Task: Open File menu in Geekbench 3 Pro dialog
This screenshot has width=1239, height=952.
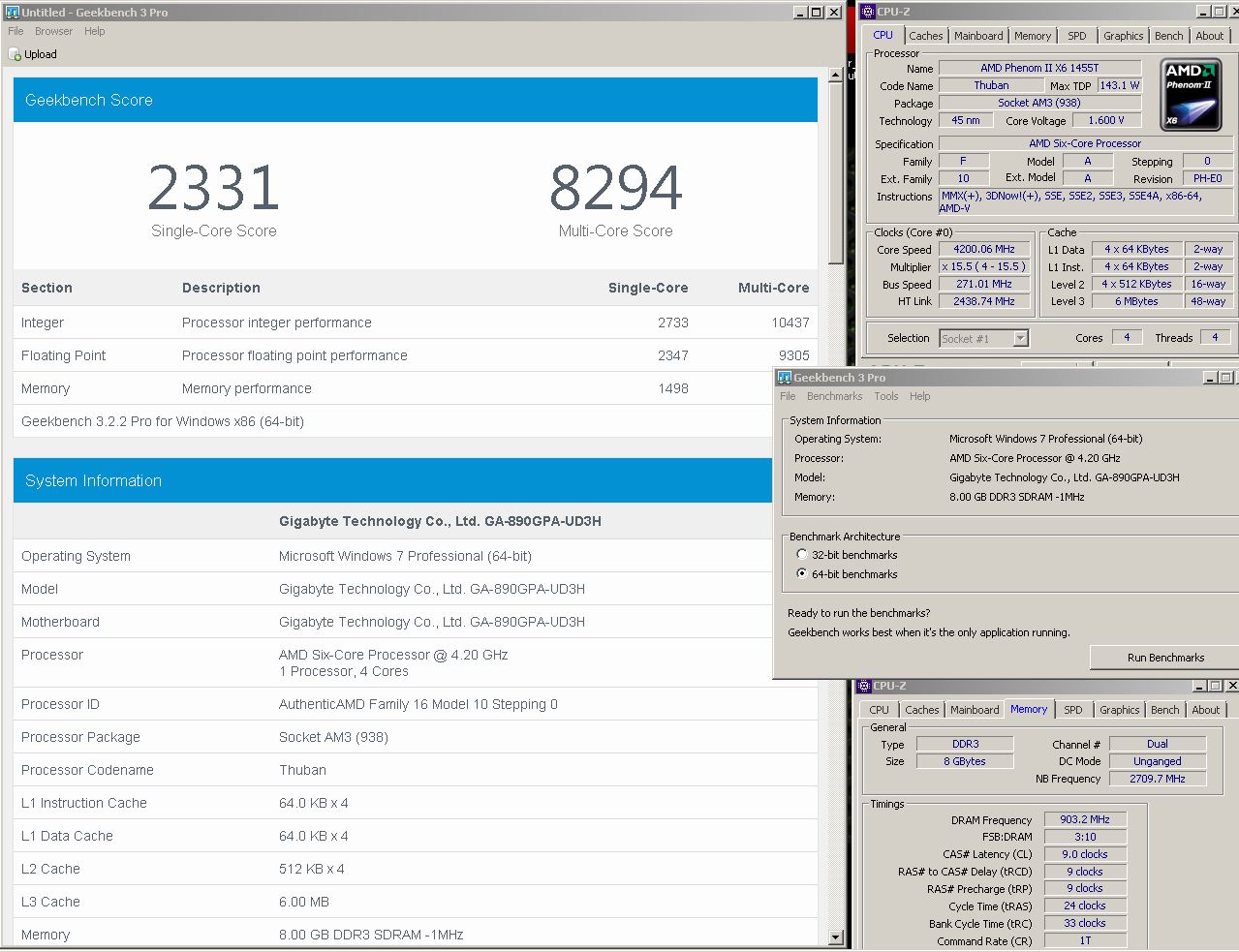Action: pos(788,396)
